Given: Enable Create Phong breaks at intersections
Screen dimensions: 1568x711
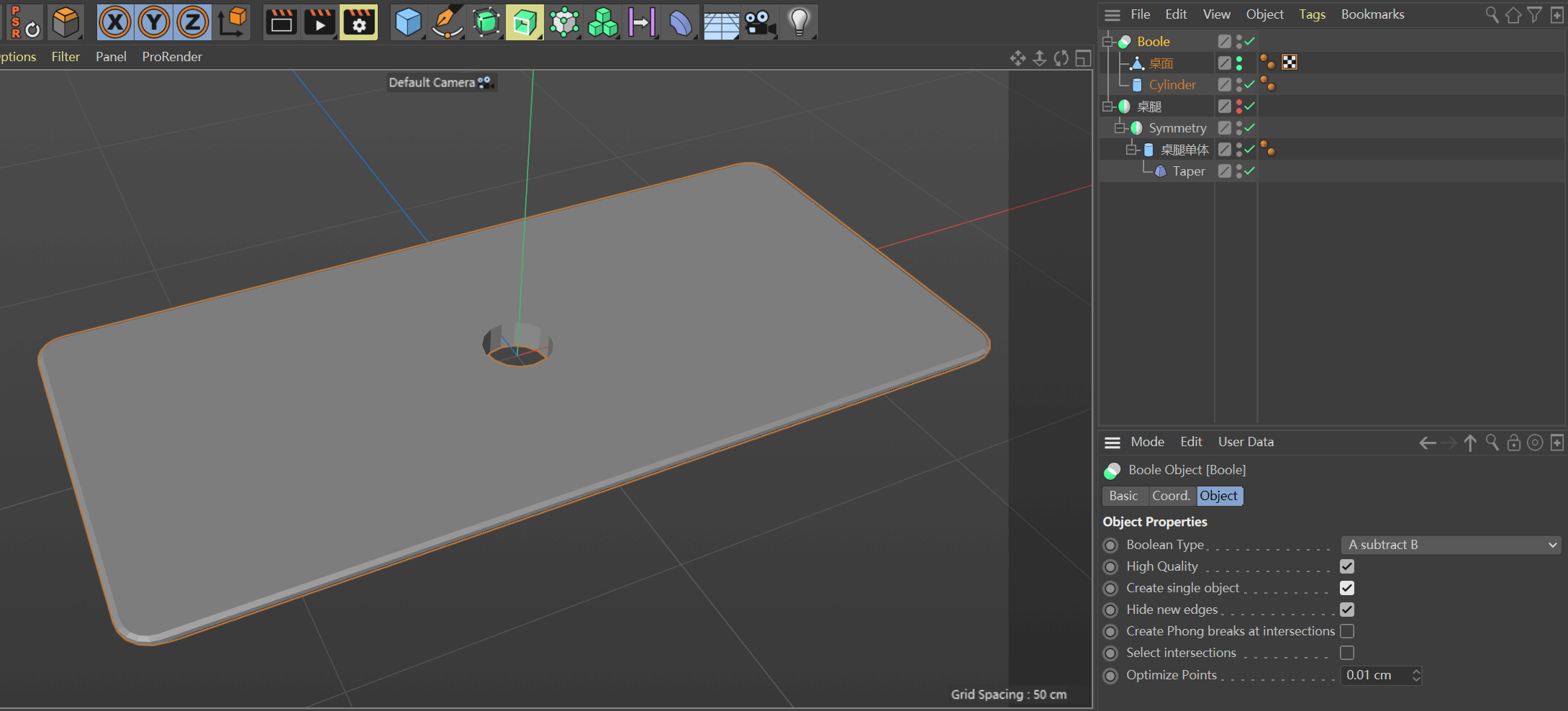Looking at the screenshot, I should [x=1347, y=631].
